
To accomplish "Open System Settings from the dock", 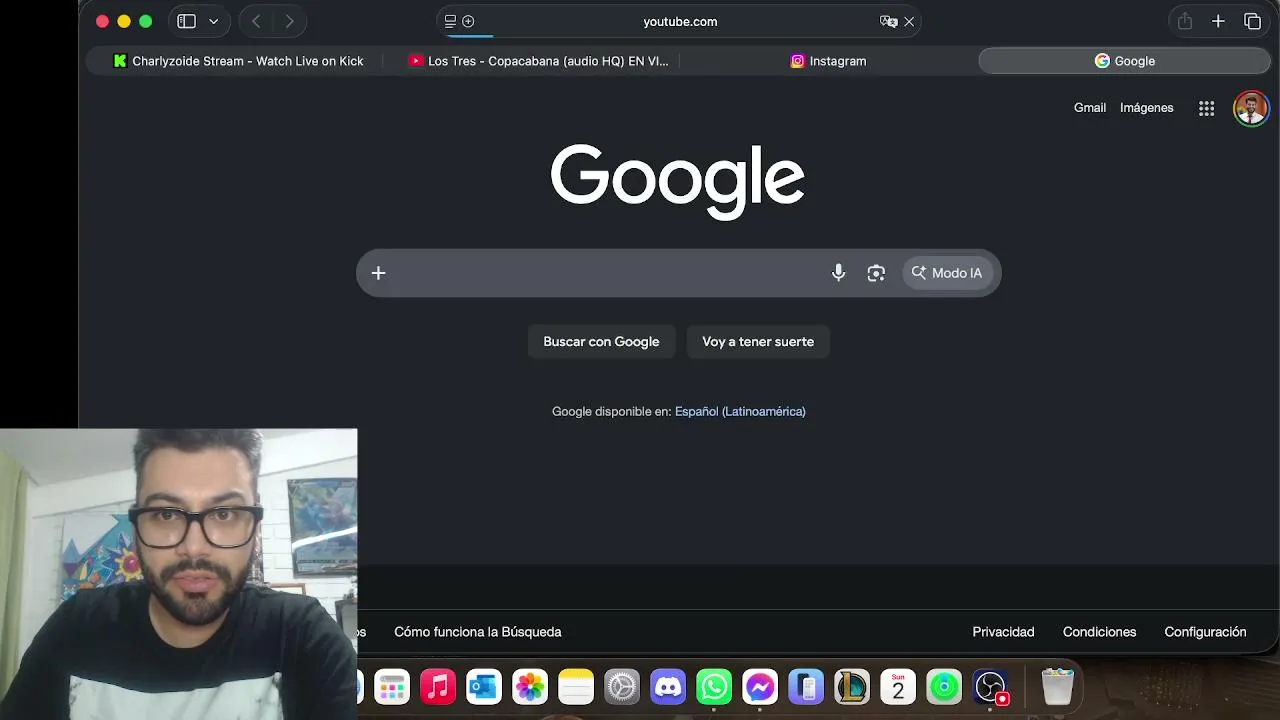I will pos(622,687).
